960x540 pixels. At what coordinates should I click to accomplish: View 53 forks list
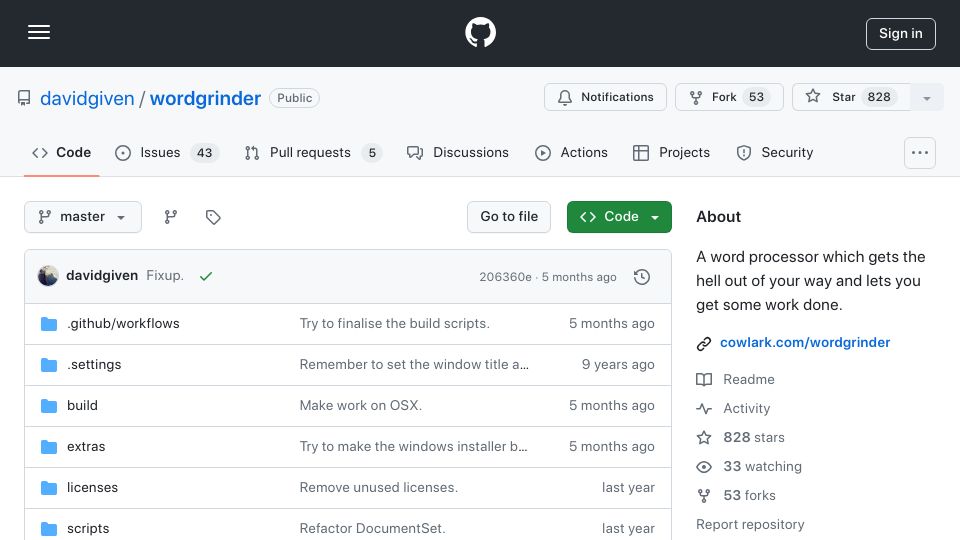736,495
